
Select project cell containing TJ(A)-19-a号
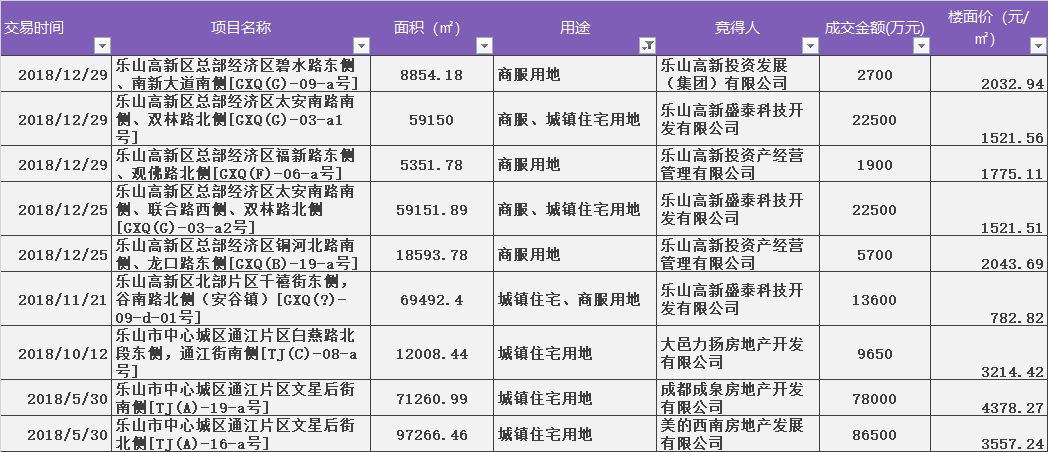tap(241, 398)
